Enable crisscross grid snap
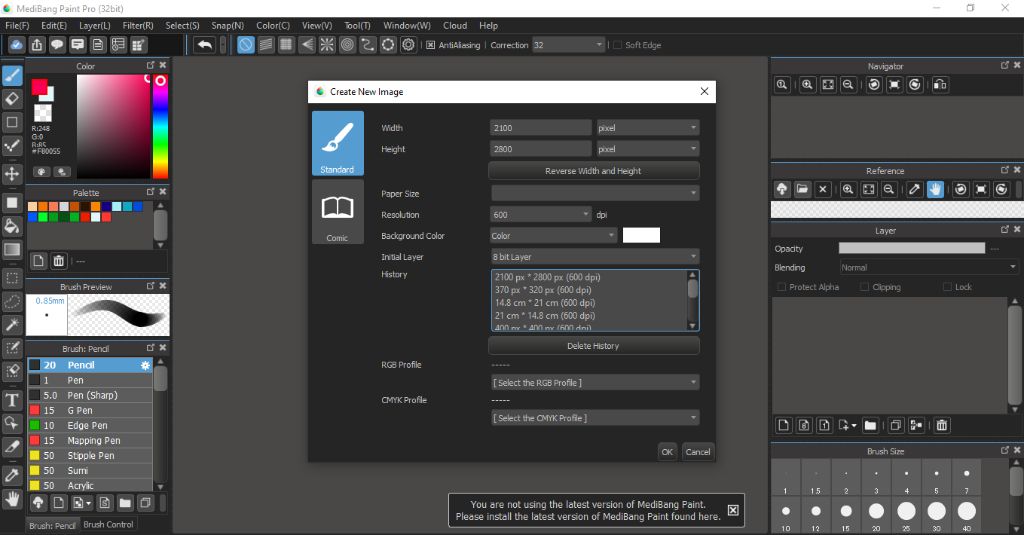1024x535 pixels. click(x=286, y=45)
